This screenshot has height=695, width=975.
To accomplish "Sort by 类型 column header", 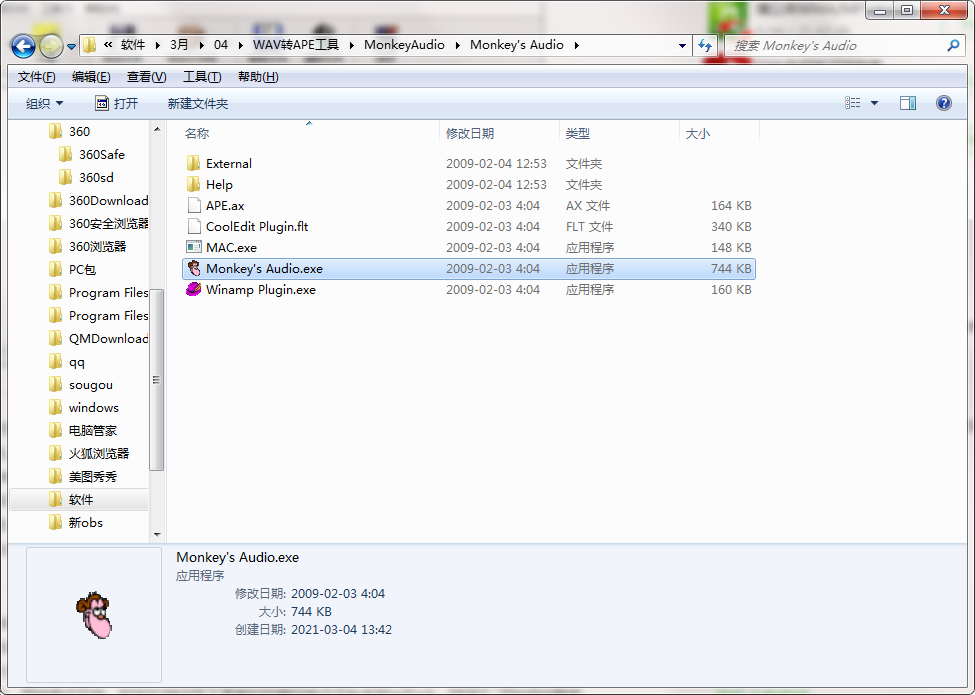I will point(578,134).
